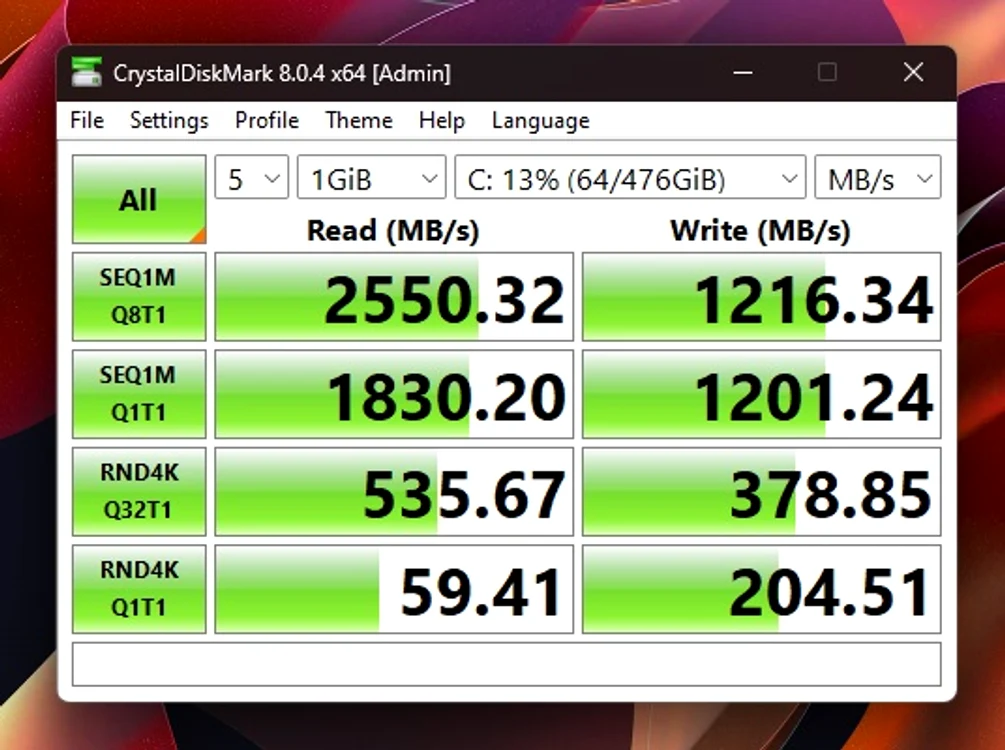Click the Read (MB/s) column header

pos(393,231)
